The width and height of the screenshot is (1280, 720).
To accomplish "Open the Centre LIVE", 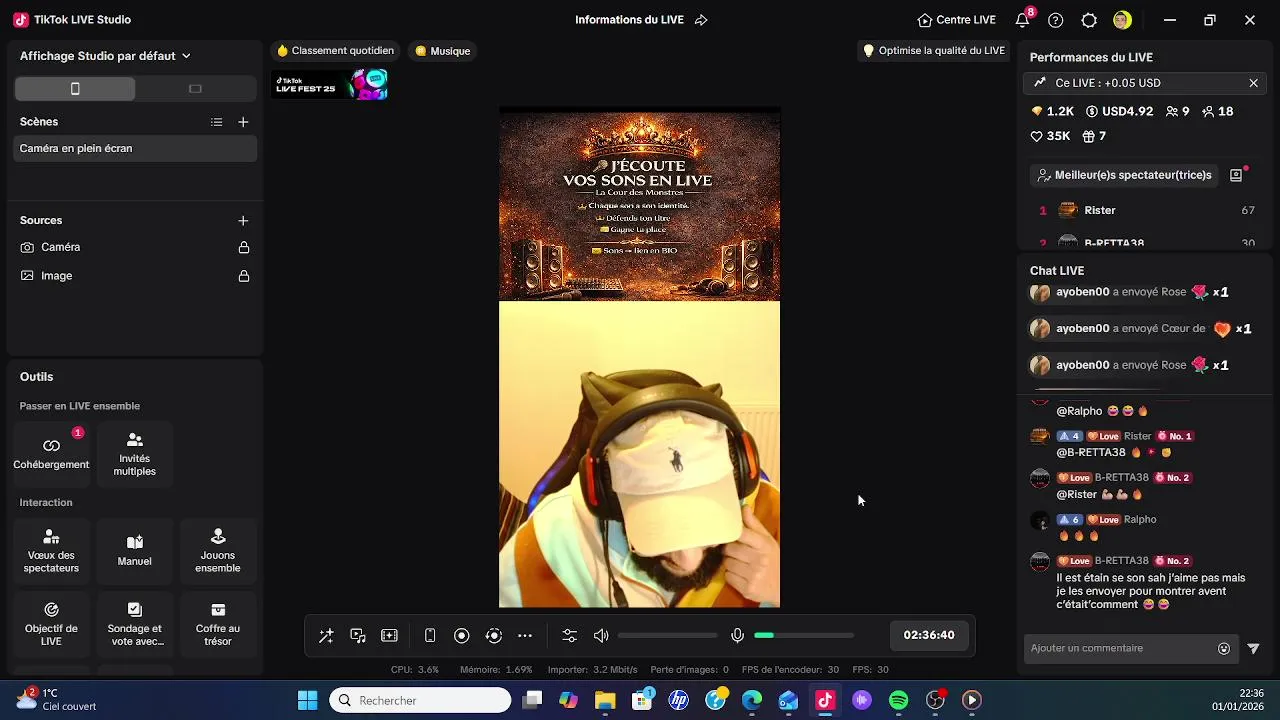I will click(957, 20).
